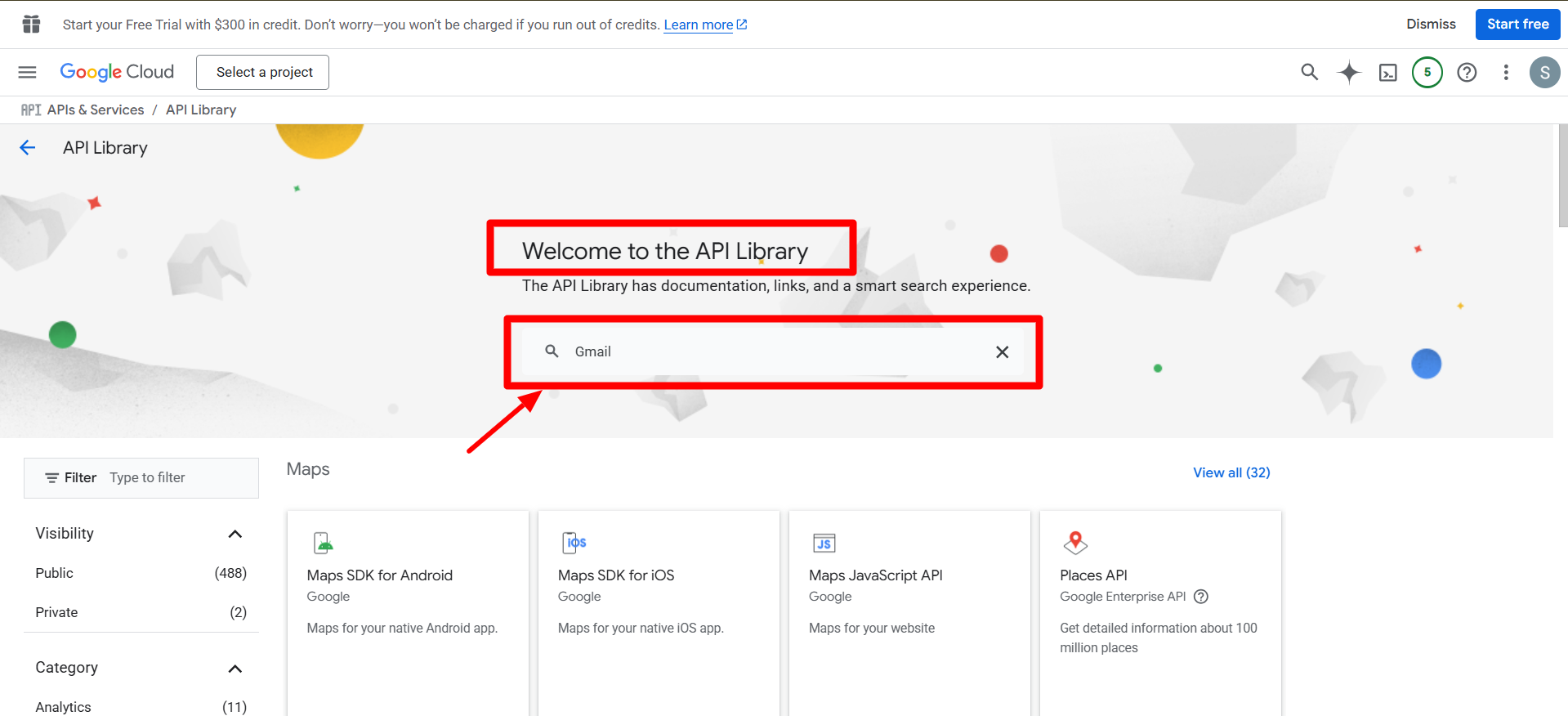1568x716 pixels.
Task: Open the Places API card title
Action: pyautogui.click(x=1093, y=575)
